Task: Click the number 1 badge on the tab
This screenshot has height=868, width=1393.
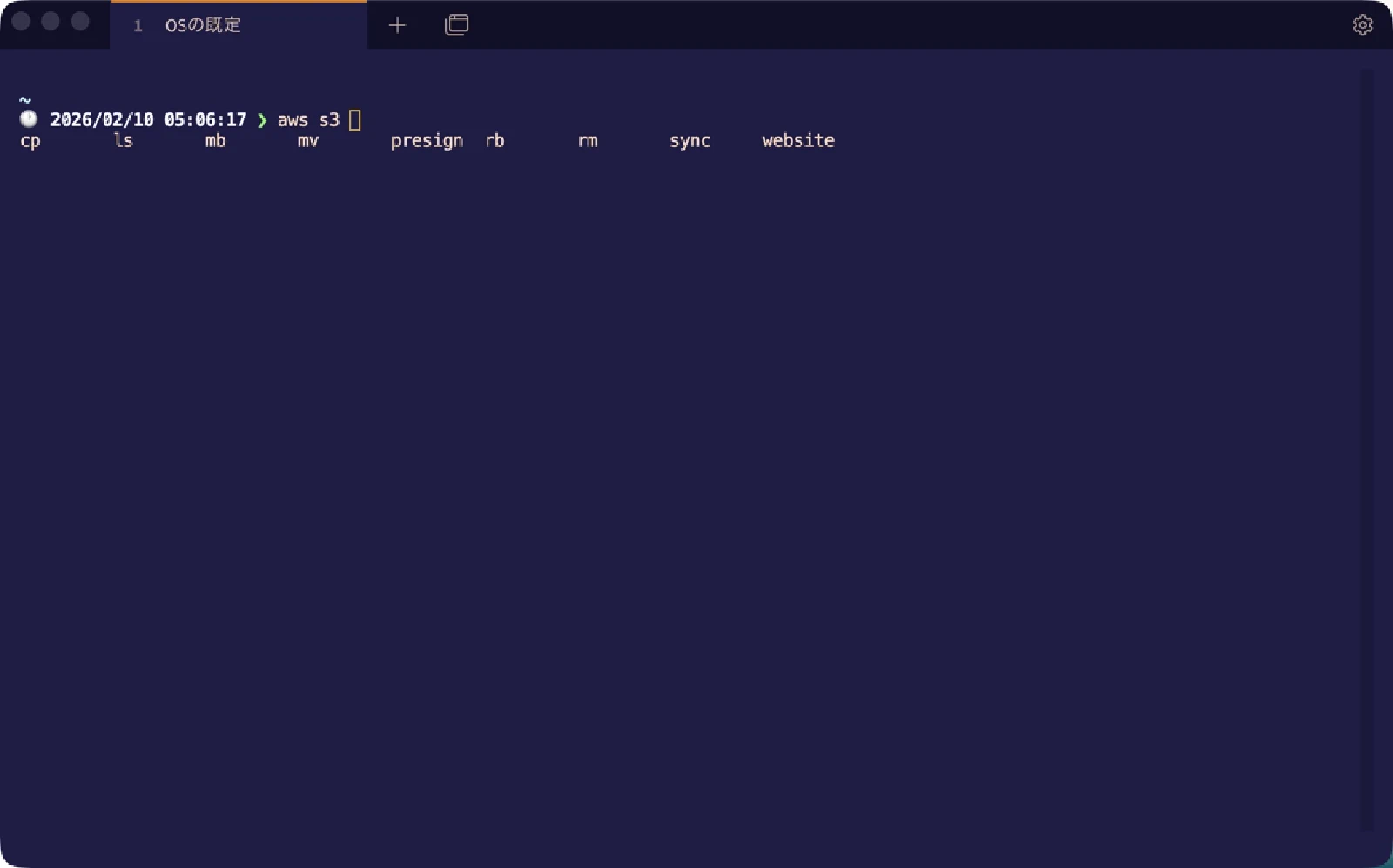Action: coord(138,26)
